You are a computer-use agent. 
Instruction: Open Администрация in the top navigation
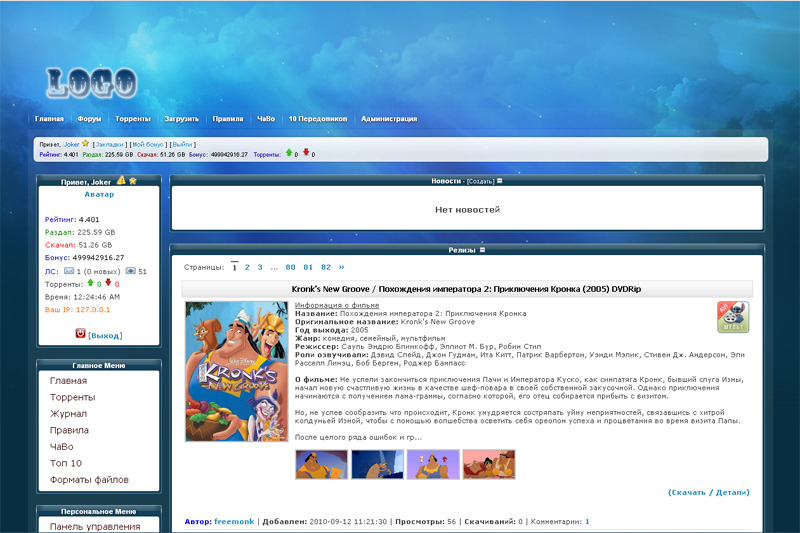[389, 119]
